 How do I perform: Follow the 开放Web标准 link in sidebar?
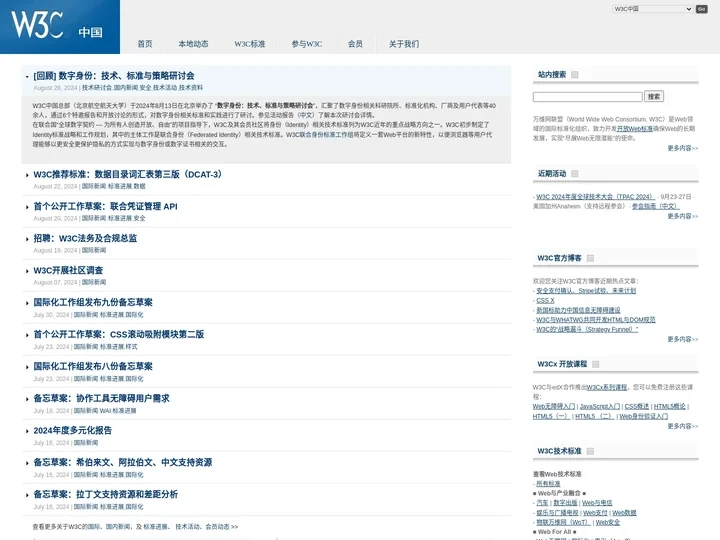635,129
